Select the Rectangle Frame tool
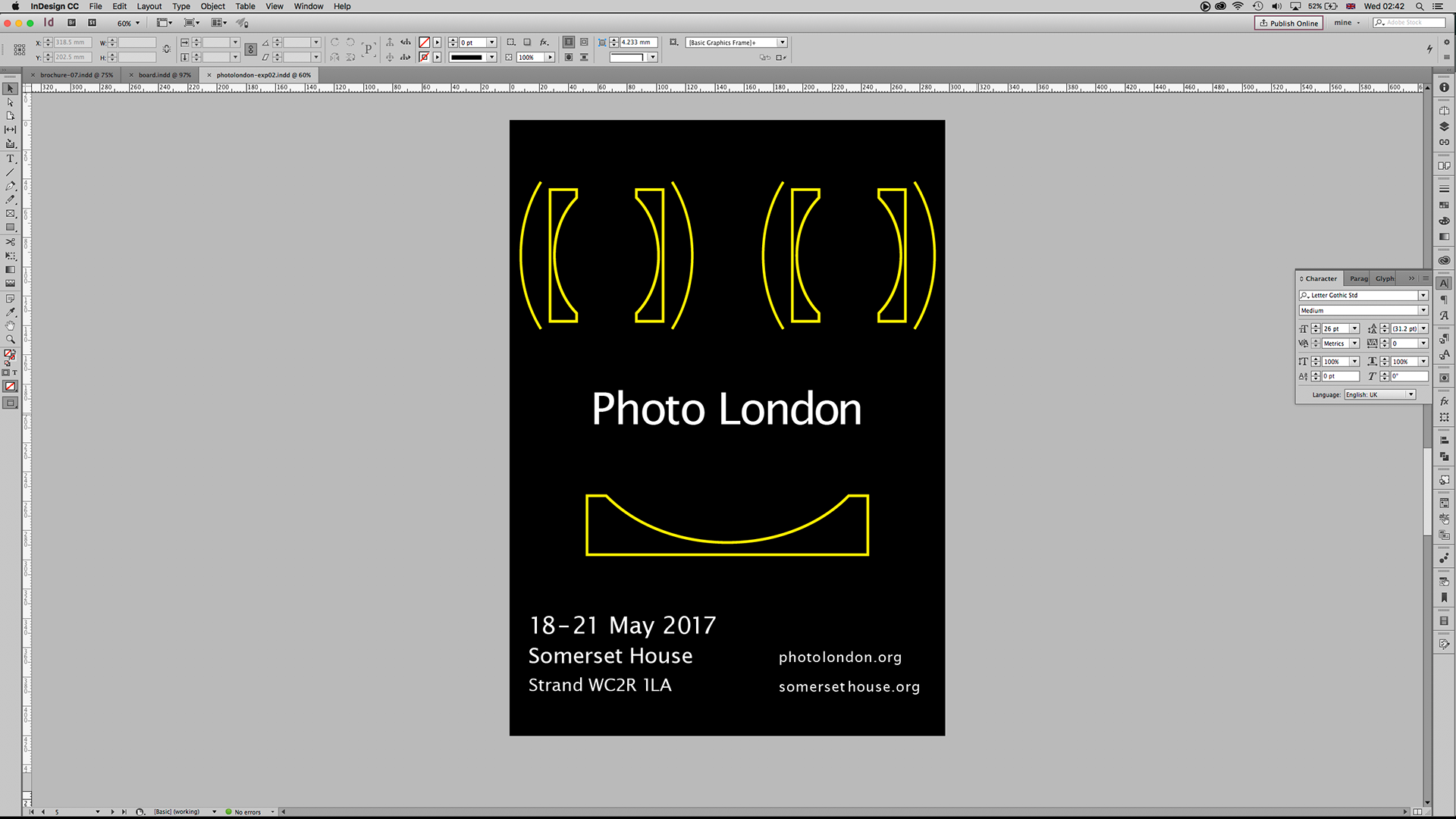Screen dimensions: 1456x819 [x=10, y=214]
